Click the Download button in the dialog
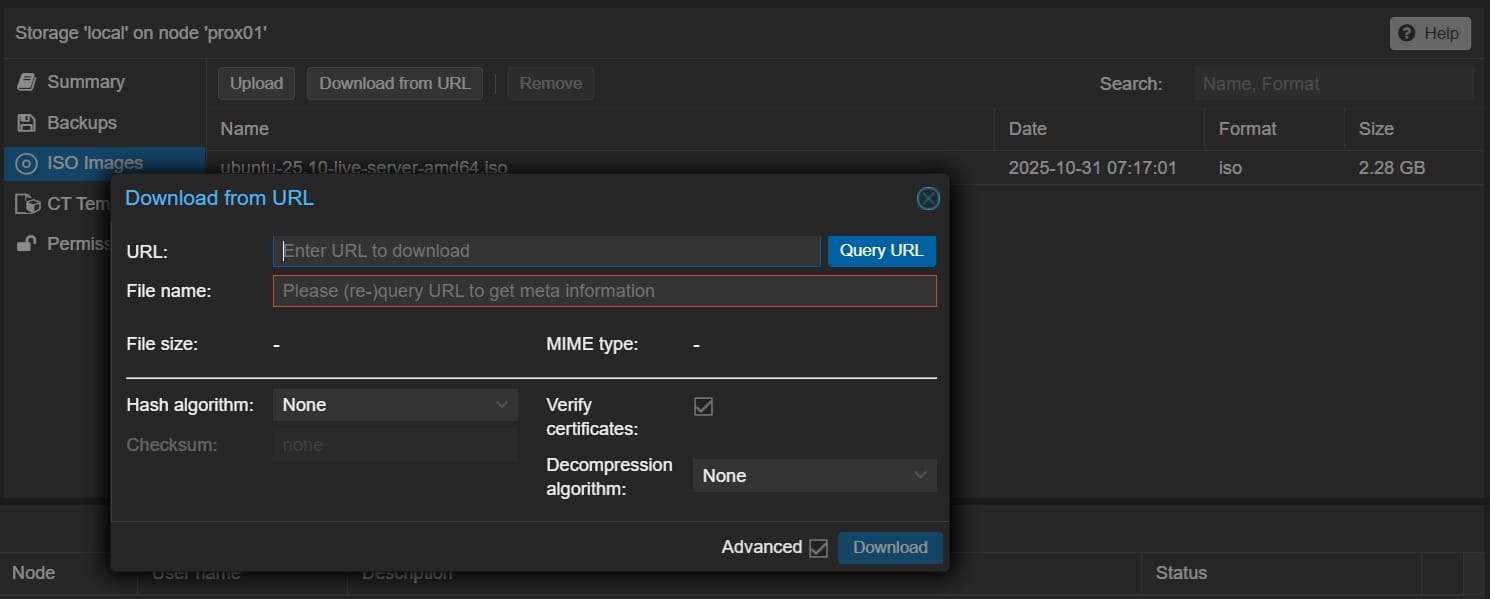This screenshot has height=599, width=1490. point(889,547)
